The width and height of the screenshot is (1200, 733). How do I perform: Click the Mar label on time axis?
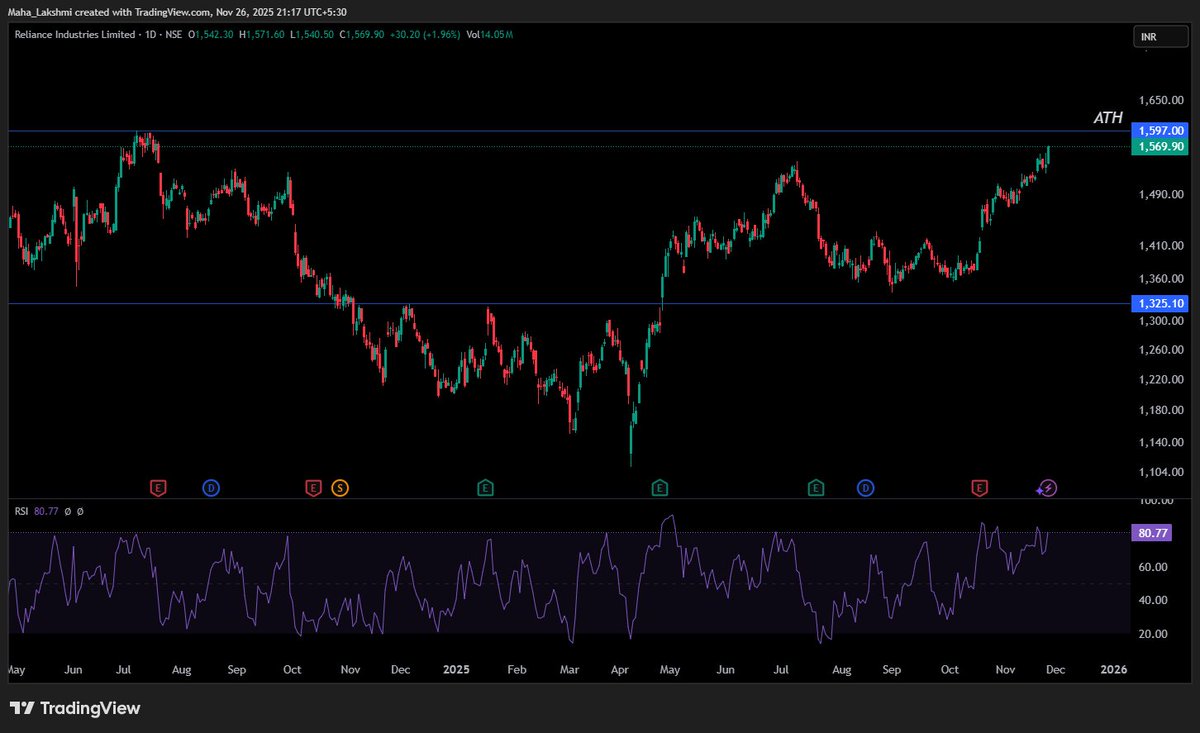pyautogui.click(x=569, y=669)
